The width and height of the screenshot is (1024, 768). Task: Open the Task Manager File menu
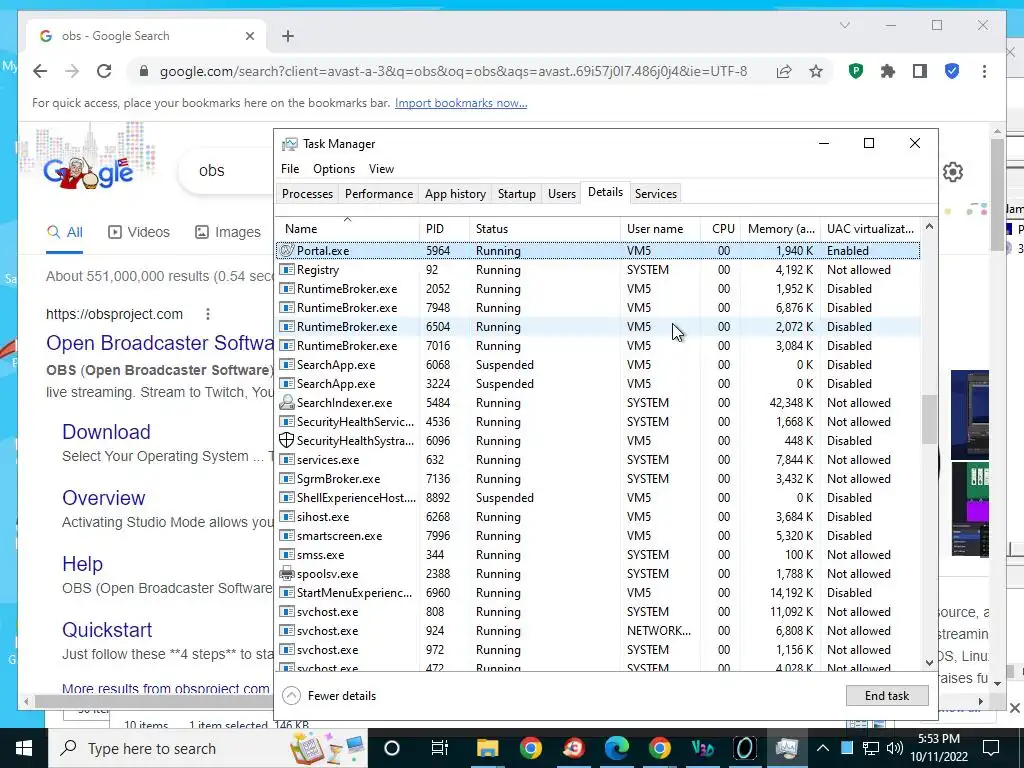[290, 168]
